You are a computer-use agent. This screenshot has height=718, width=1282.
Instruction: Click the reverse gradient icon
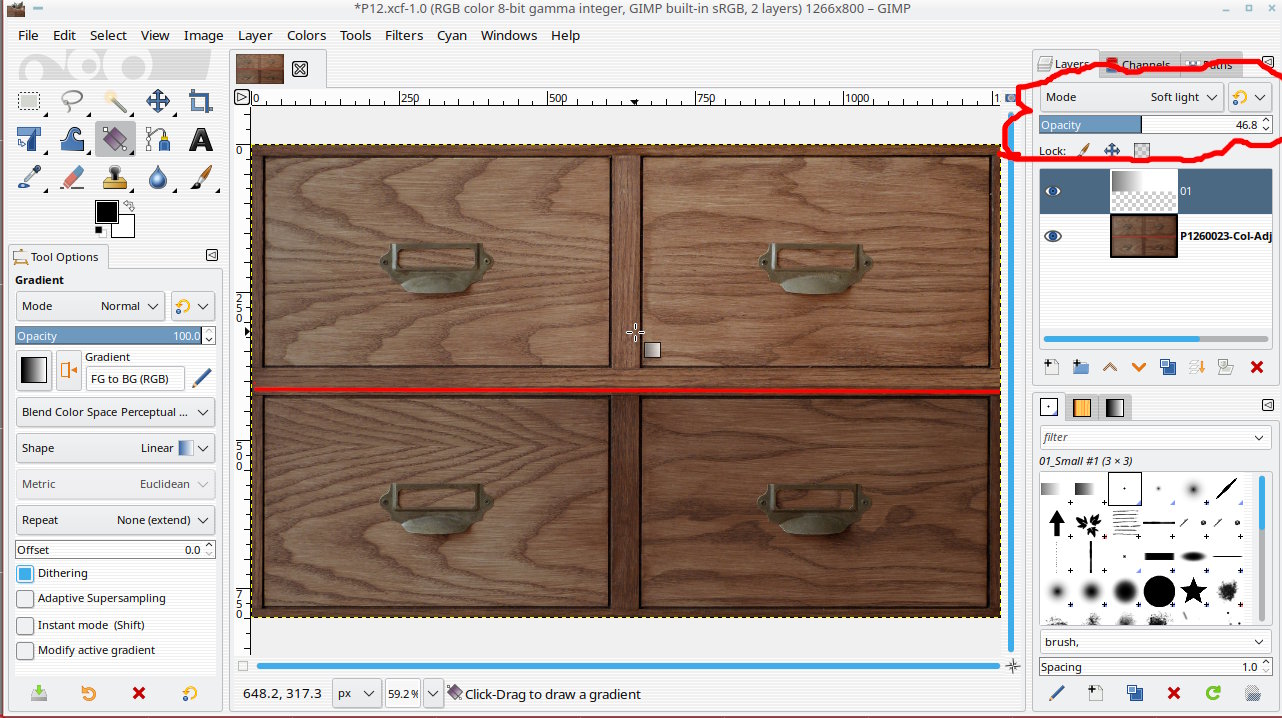pos(68,370)
